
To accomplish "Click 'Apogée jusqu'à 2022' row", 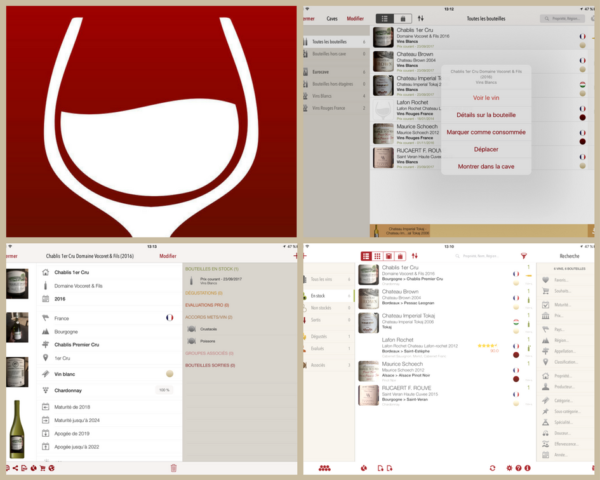I will (108, 447).
